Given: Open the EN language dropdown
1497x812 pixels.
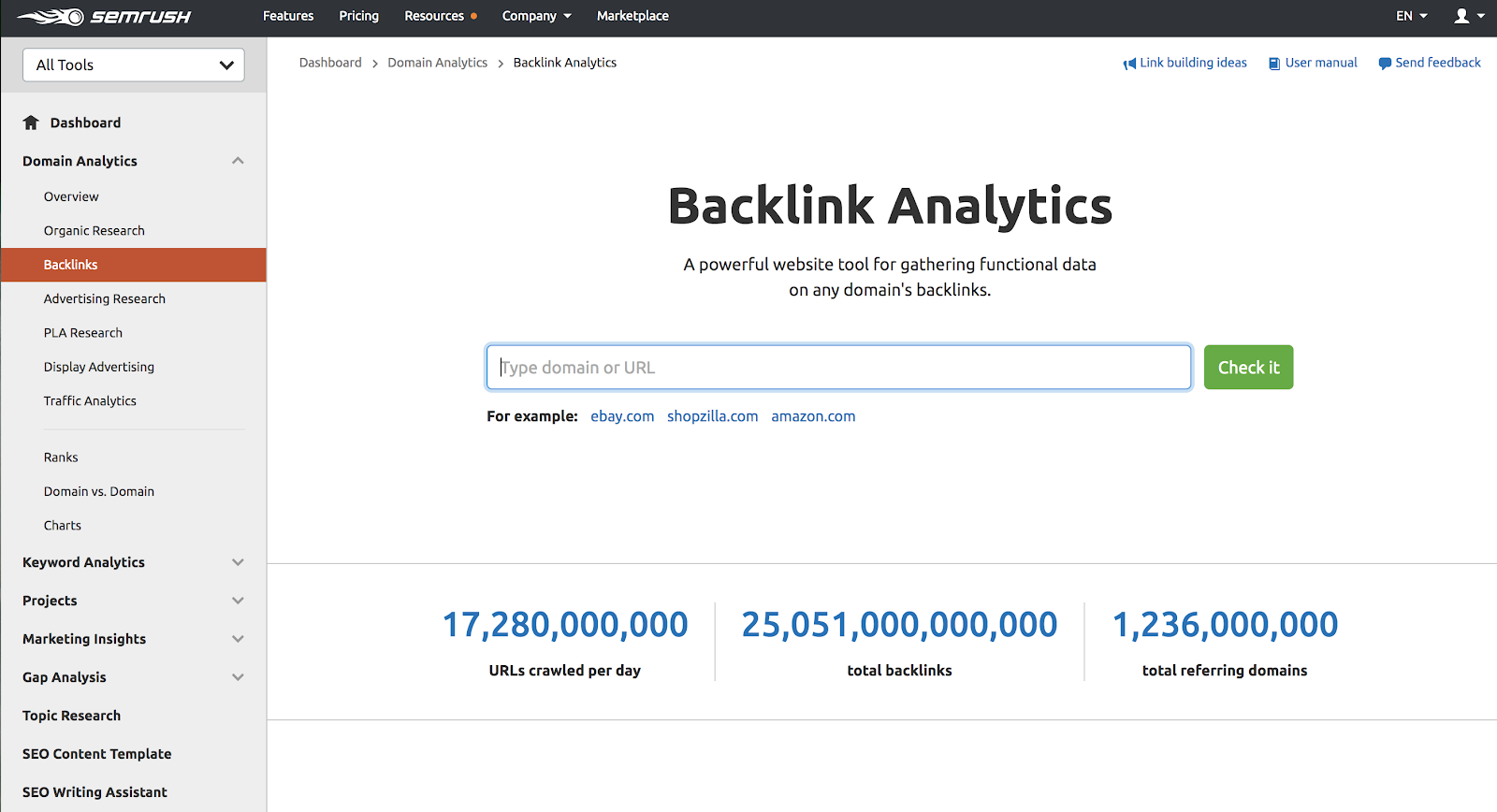Looking at the screenshot, I should (1412, 16).
